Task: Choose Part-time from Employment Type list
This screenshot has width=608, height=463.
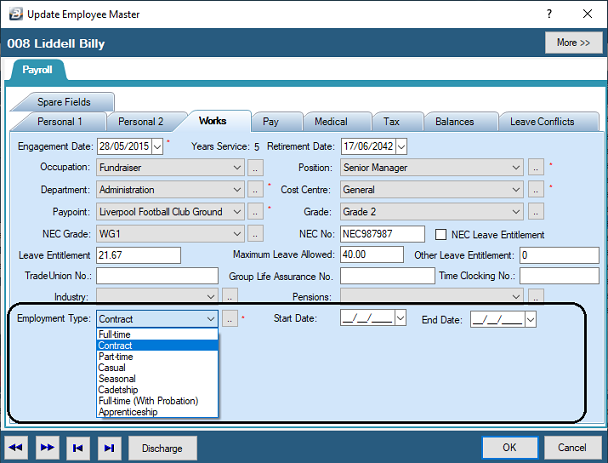Action: pyautogui.click(x=157, y=356)
